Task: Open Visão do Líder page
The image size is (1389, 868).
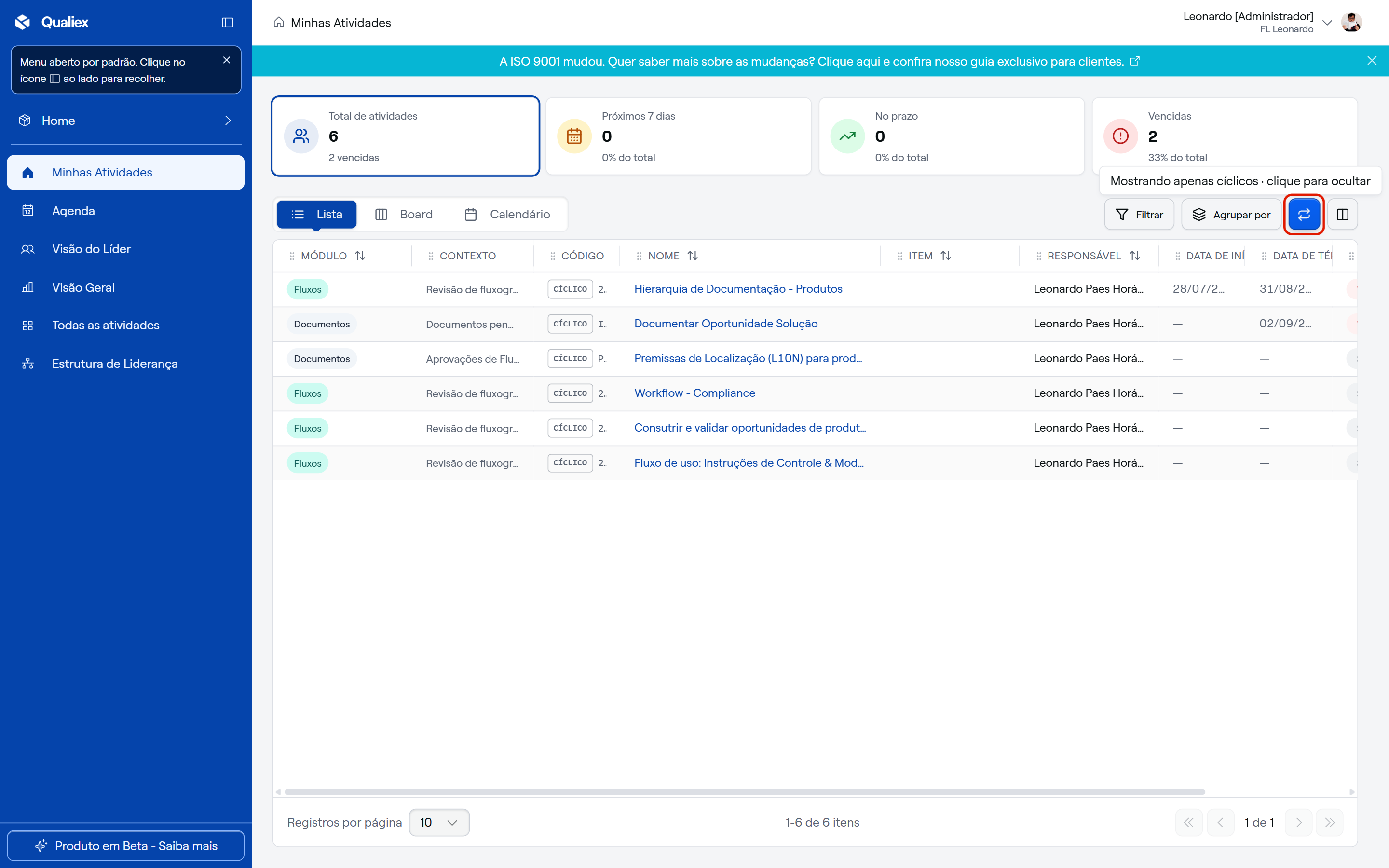Action: coord(126,249)
